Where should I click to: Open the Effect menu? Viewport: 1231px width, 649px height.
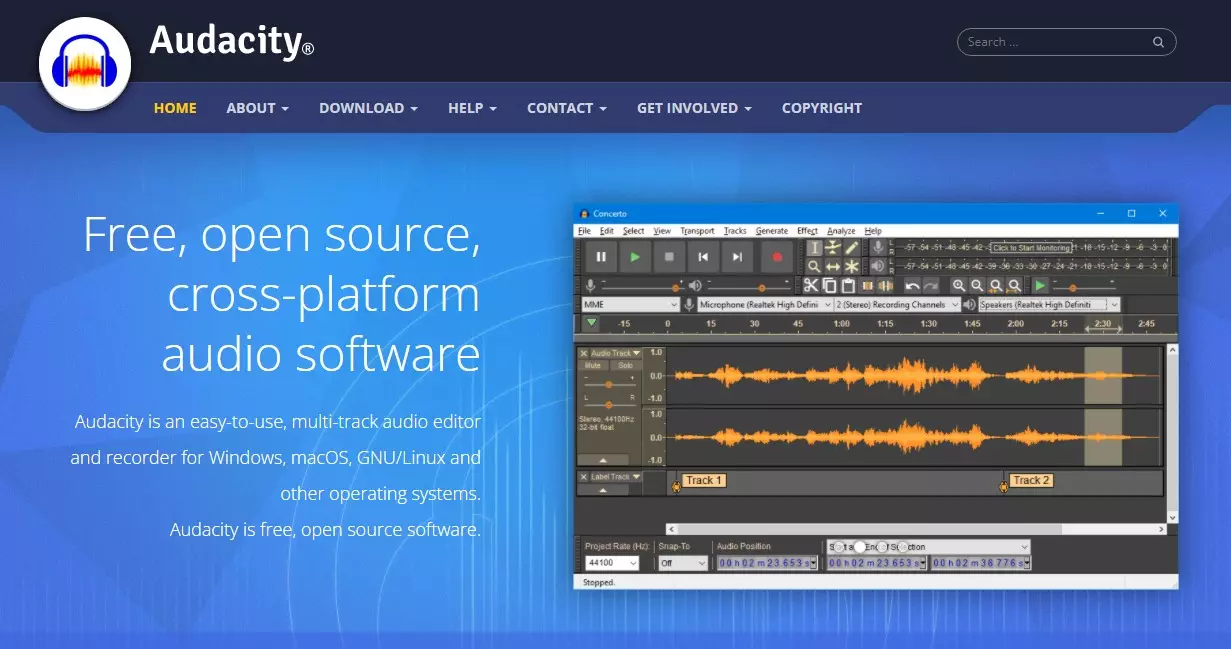coord(807,231)
